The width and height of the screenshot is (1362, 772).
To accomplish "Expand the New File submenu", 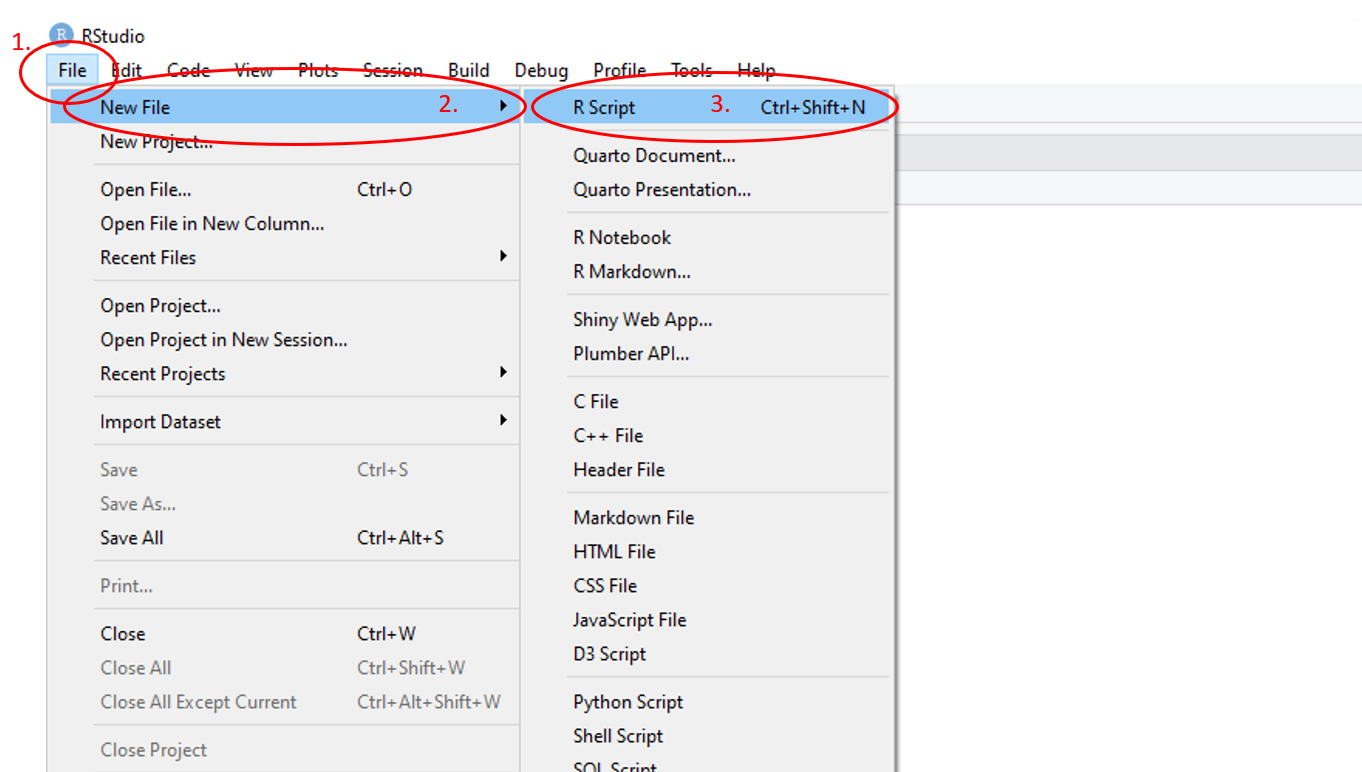I will pos(285,107).
